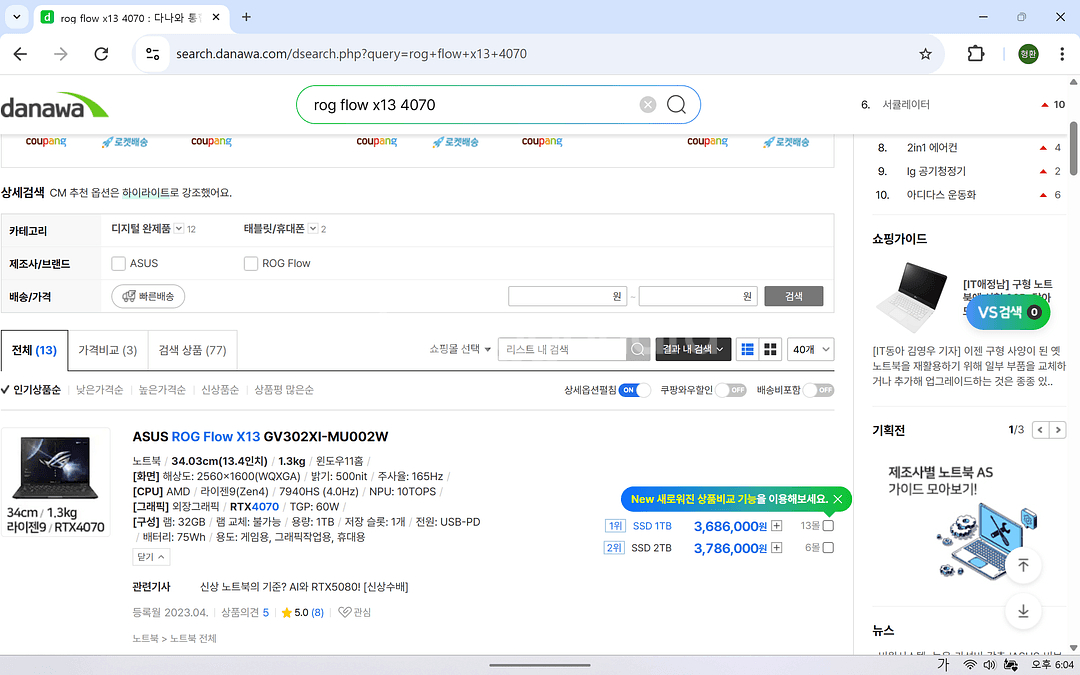Image resolution: width=1080 pixels, height=675 pixels.
Task: Open related article about RTX5080 신상수배
Action: tap(304, 587)
